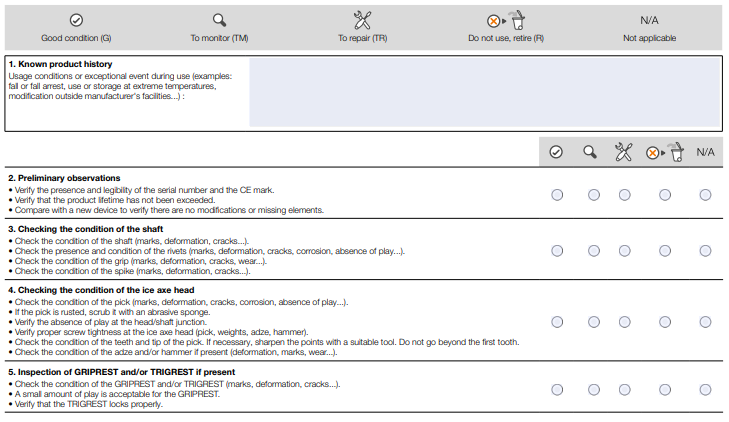Click the Known product history text field
Screen dimensions: 729x422
point(483,91)
